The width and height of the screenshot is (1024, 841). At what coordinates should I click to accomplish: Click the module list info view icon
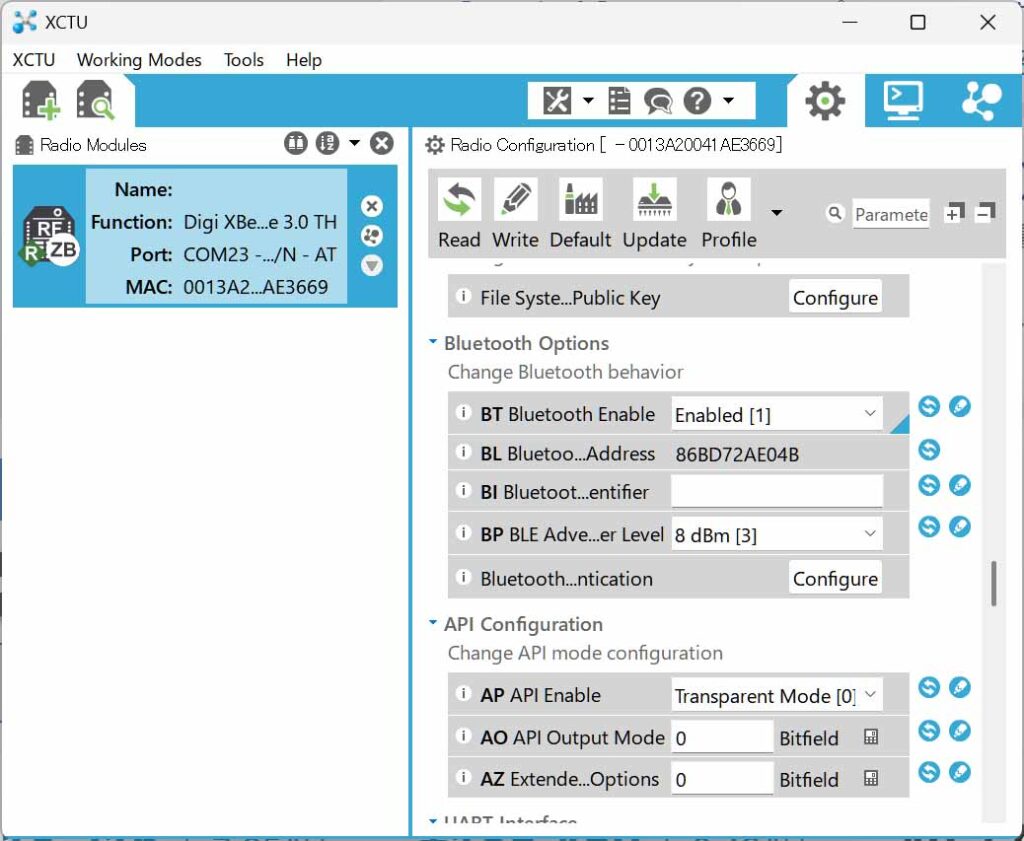[296, 144]
